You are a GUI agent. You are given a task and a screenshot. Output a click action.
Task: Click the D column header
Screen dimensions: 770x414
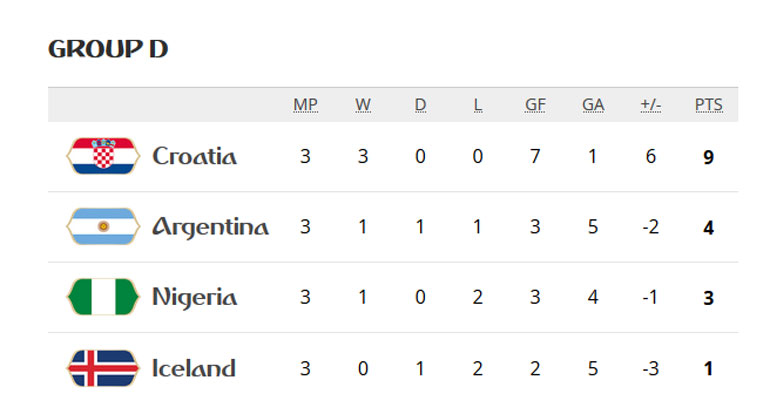click(420, 104)
